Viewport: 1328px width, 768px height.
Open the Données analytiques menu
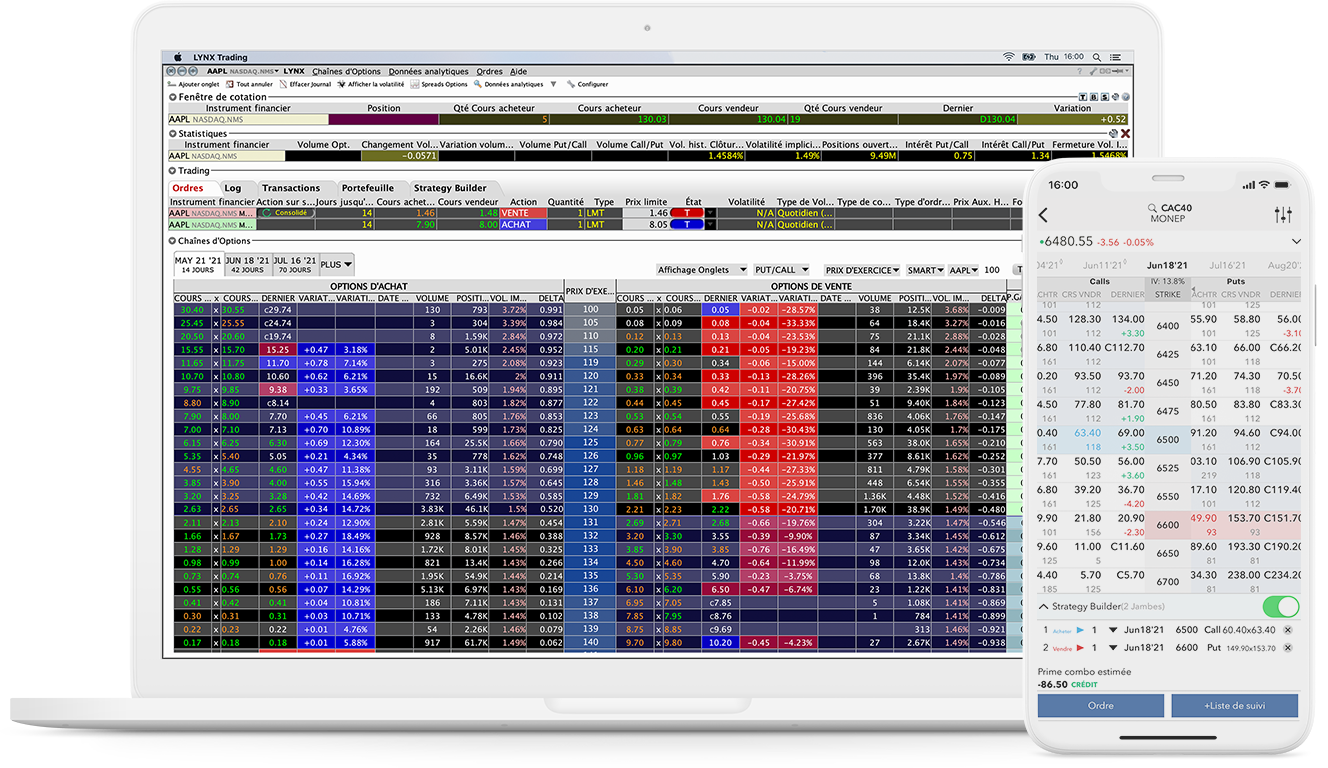click(428, 71)
